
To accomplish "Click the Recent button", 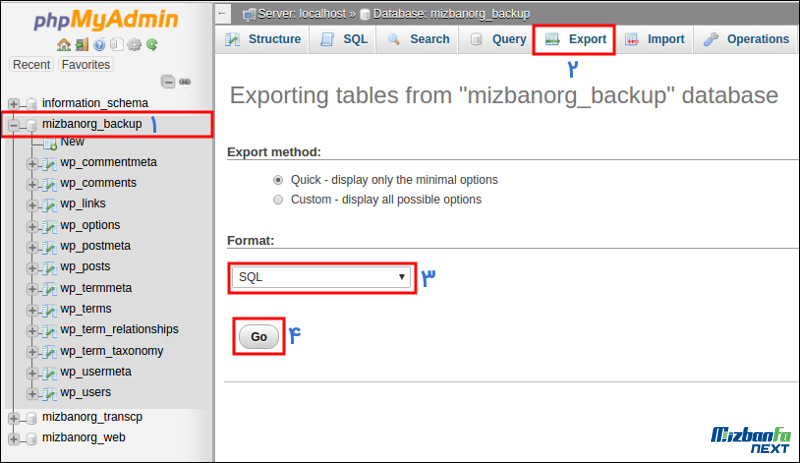I will click(x=32, y=64).
